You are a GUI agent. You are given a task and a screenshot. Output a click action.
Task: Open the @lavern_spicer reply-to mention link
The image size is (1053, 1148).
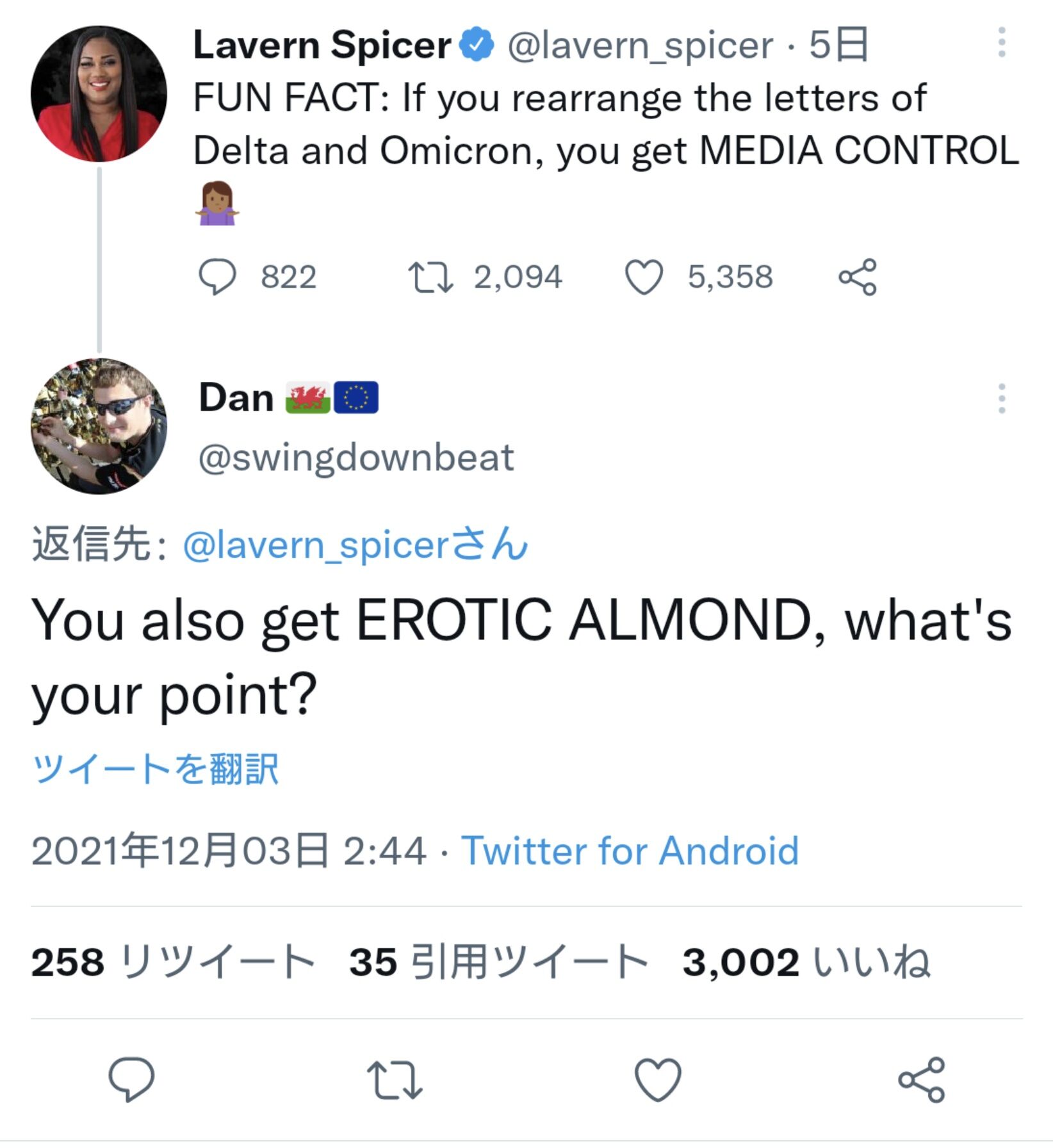click(x=355, y=545)
